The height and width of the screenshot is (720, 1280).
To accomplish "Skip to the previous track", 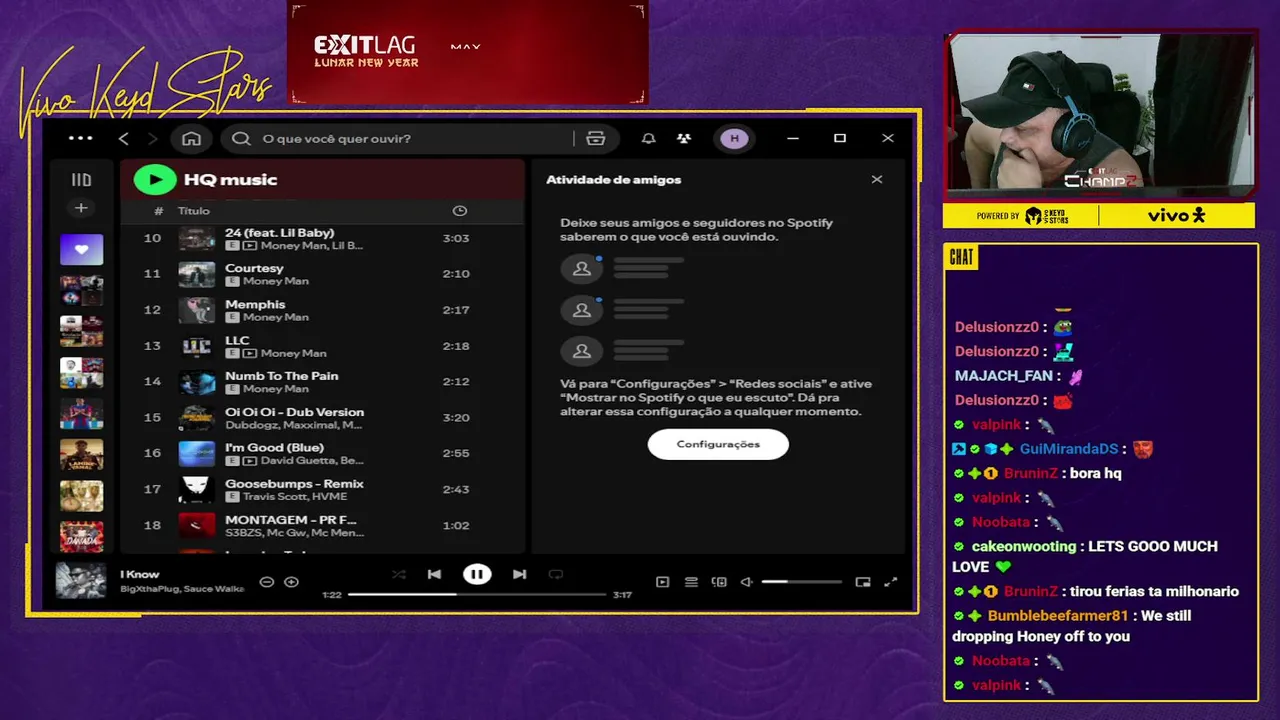I will pyautogui.click(x=434, y=574).
